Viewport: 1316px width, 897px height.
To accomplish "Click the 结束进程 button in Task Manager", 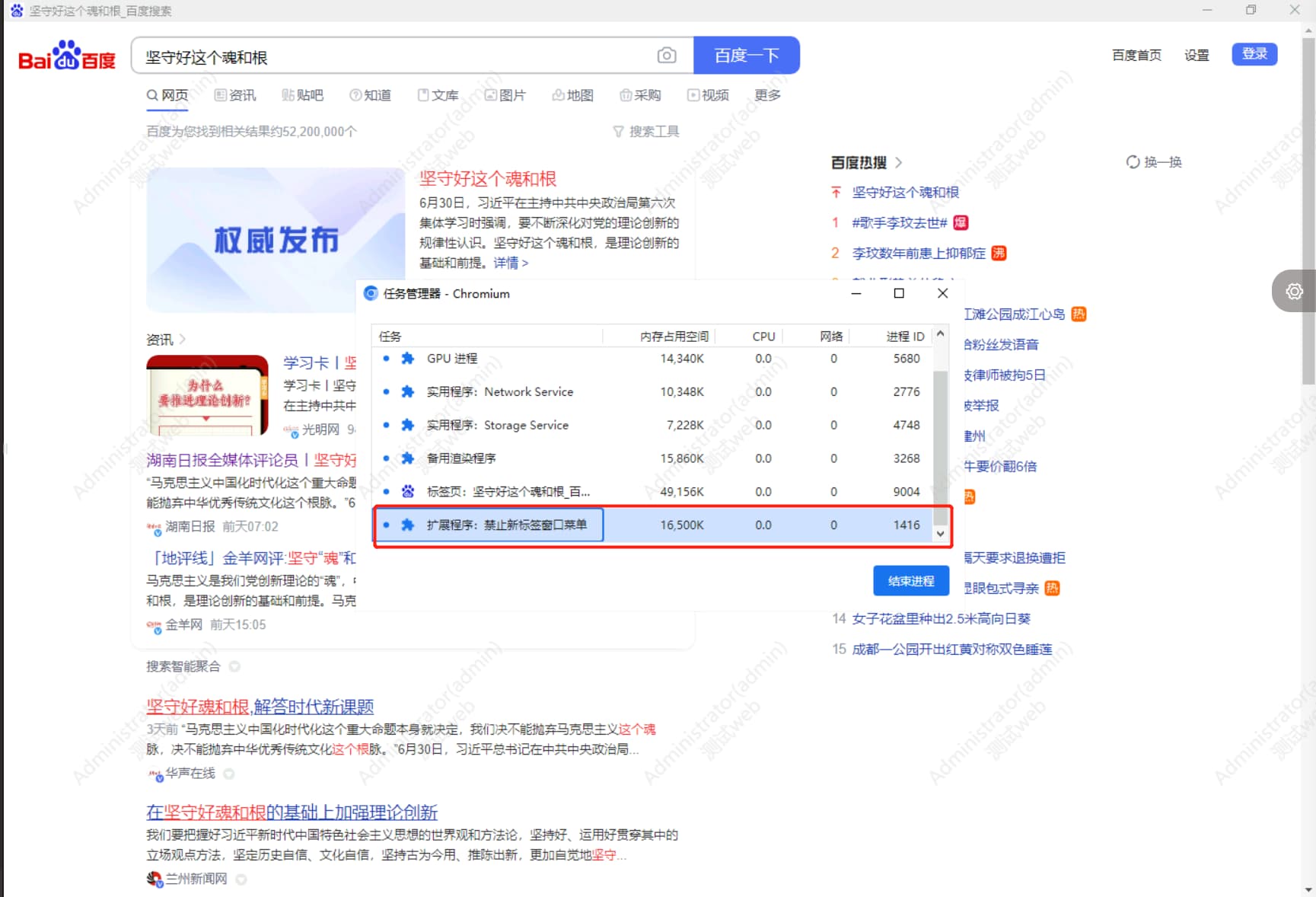I will [x=911, y=581].
